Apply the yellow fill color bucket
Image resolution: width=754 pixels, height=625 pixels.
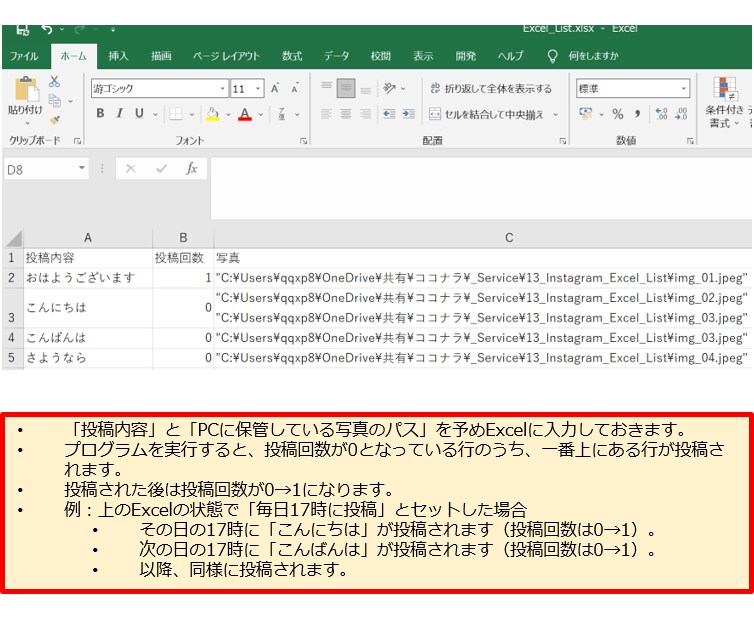point(213,114)
